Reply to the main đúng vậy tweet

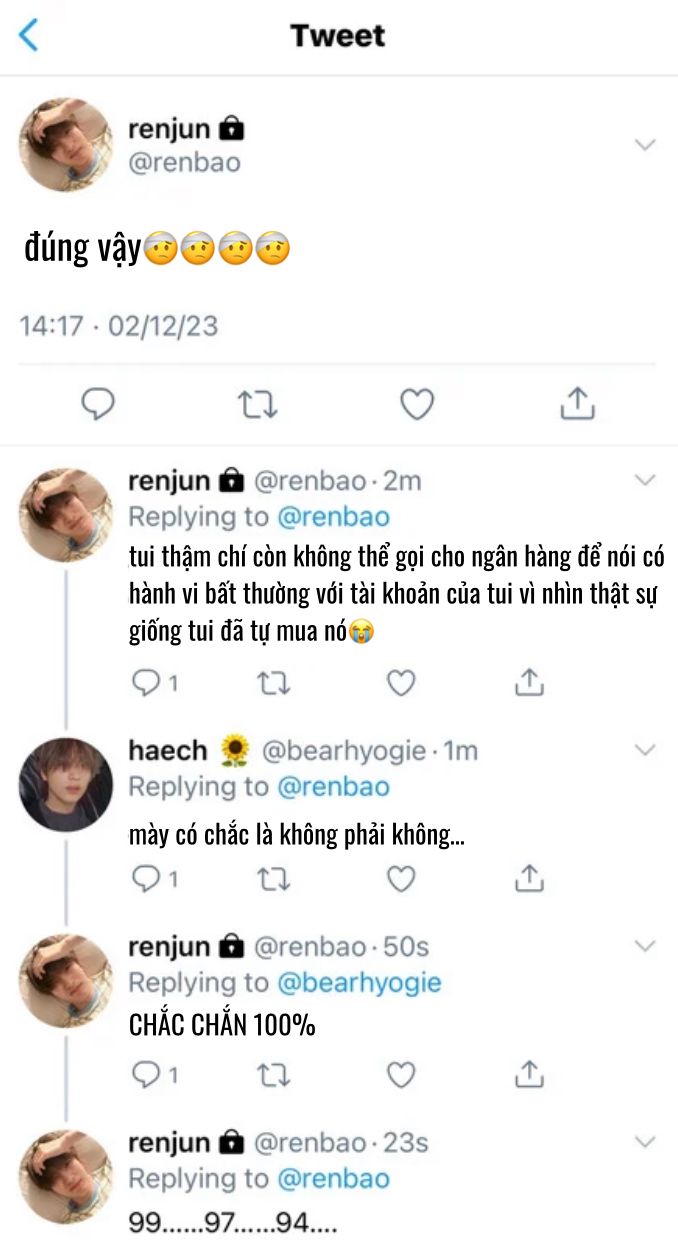click(97, 404)
